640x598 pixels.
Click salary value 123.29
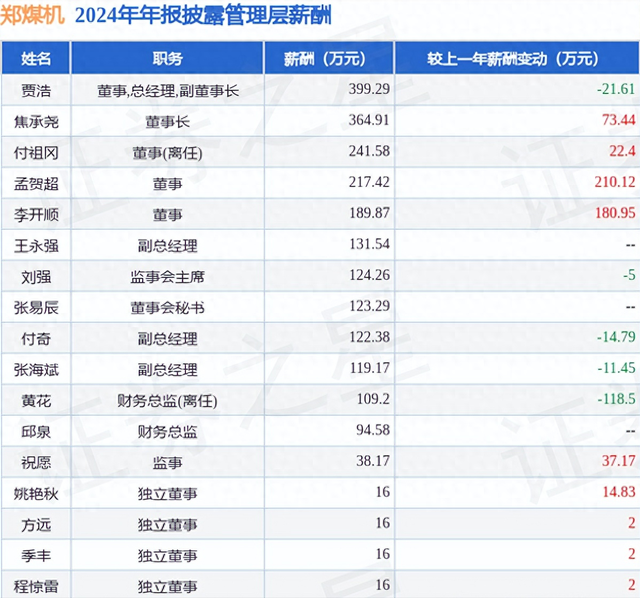tap(369, 306)
